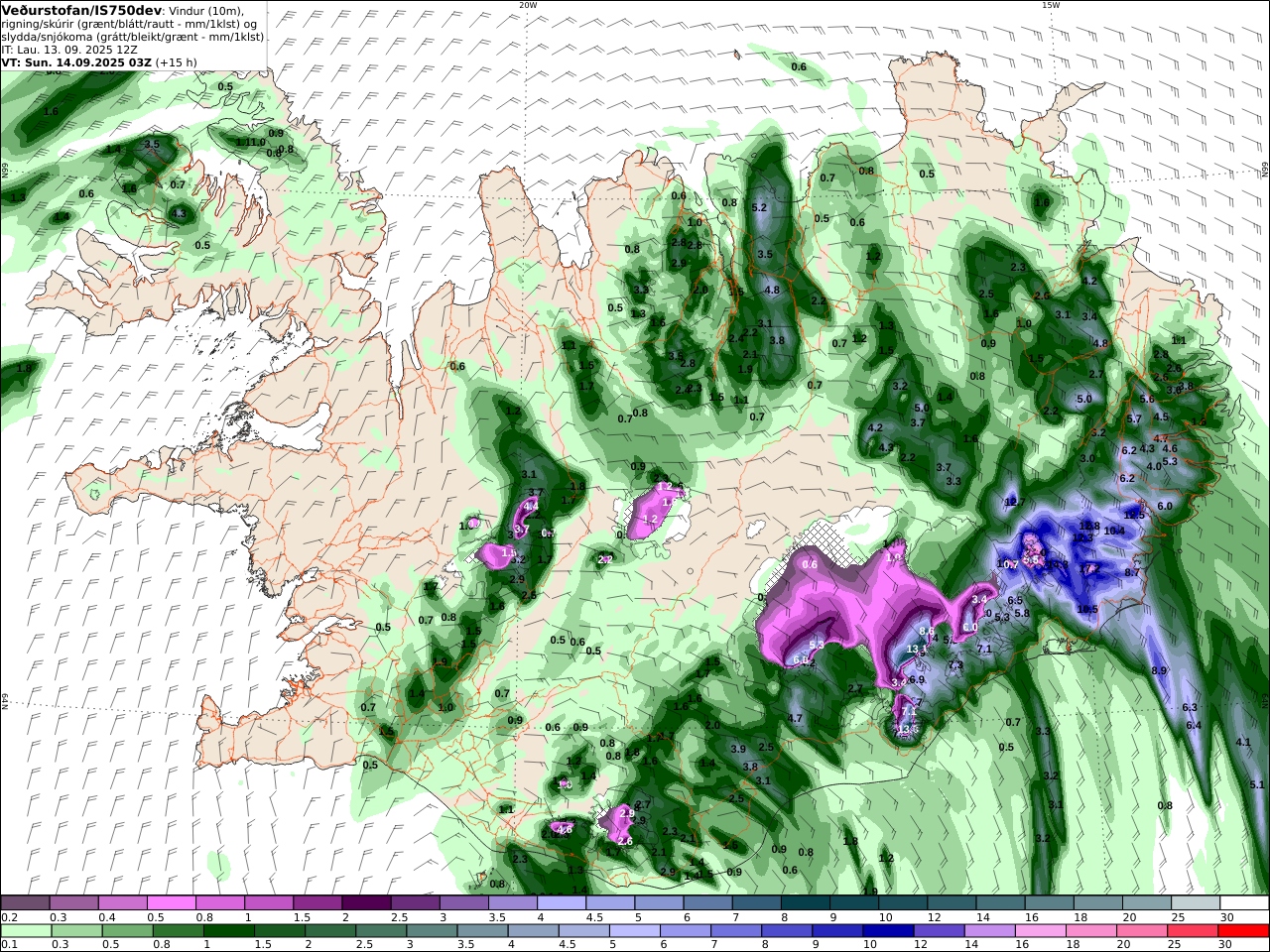
Task: Click the 'slydda/snjókoma' description line
Action: [132, 37]
